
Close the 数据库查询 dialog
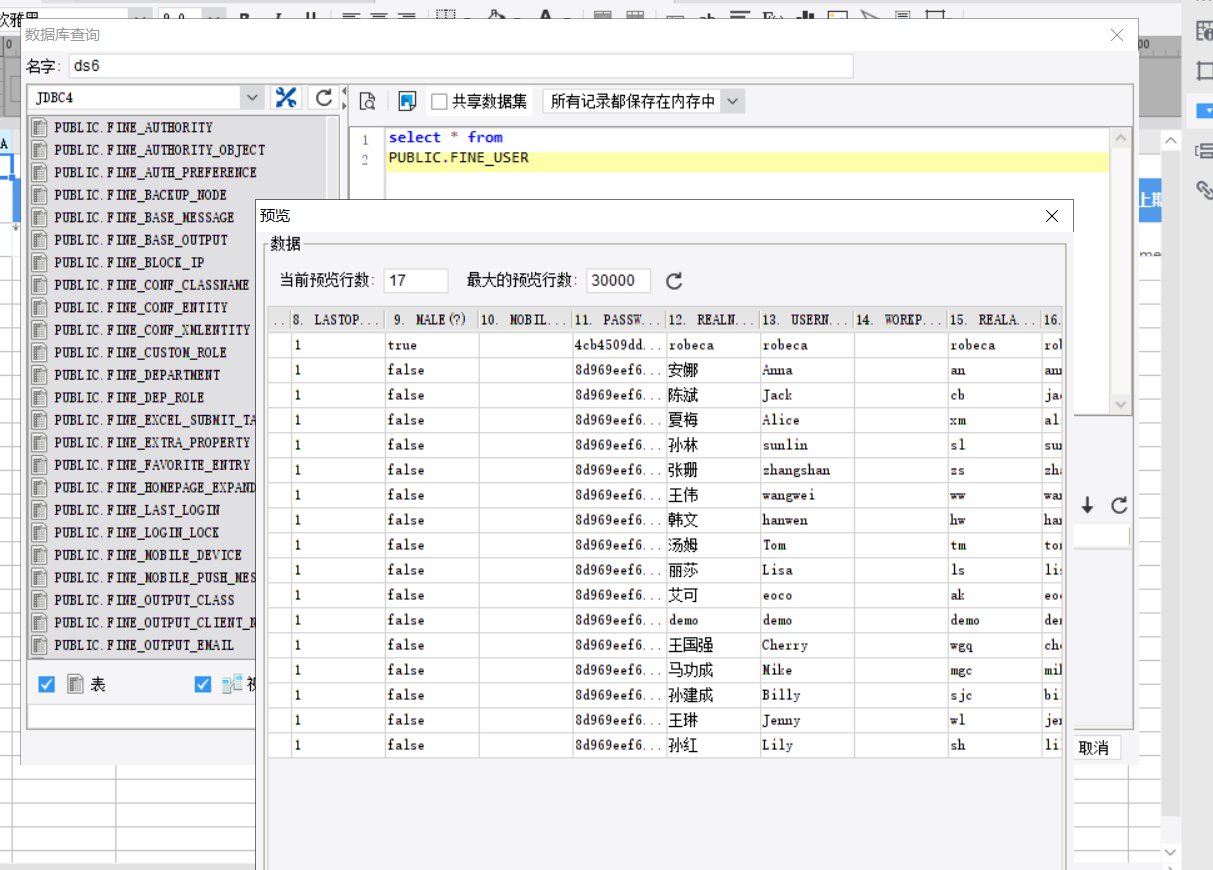click(1118, 35)
